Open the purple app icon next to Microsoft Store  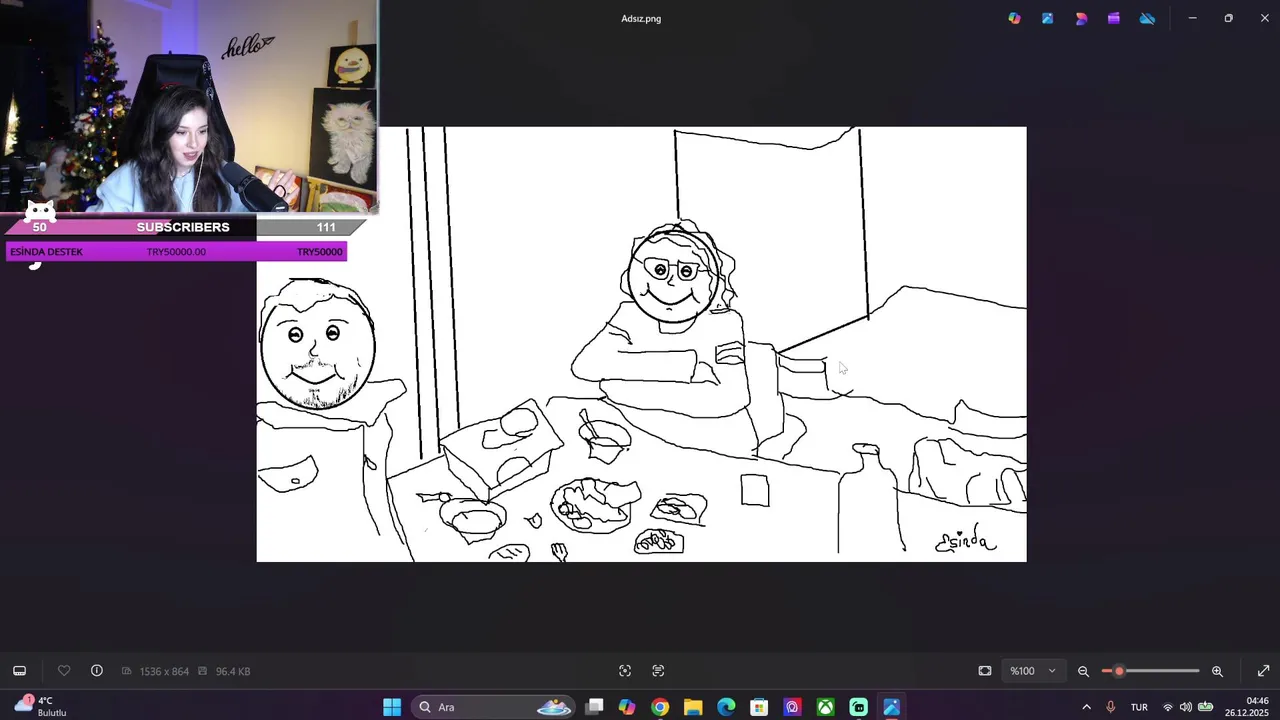click(x=792, y=707)
